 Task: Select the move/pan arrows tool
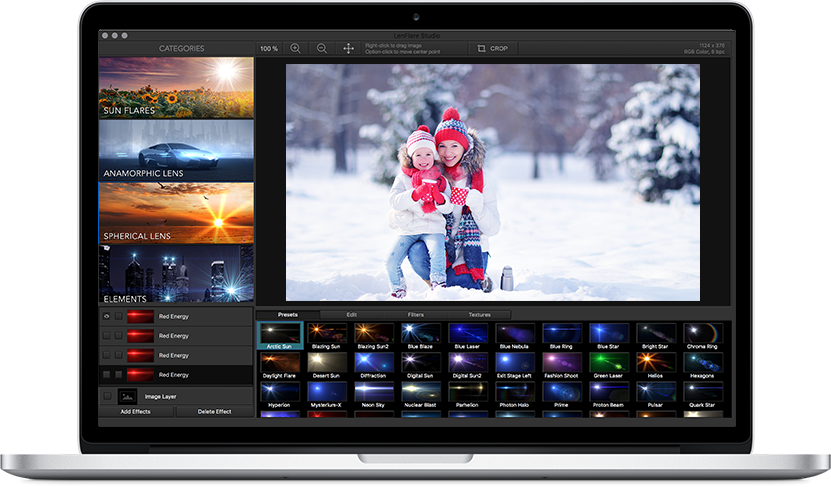coord(348,48)
